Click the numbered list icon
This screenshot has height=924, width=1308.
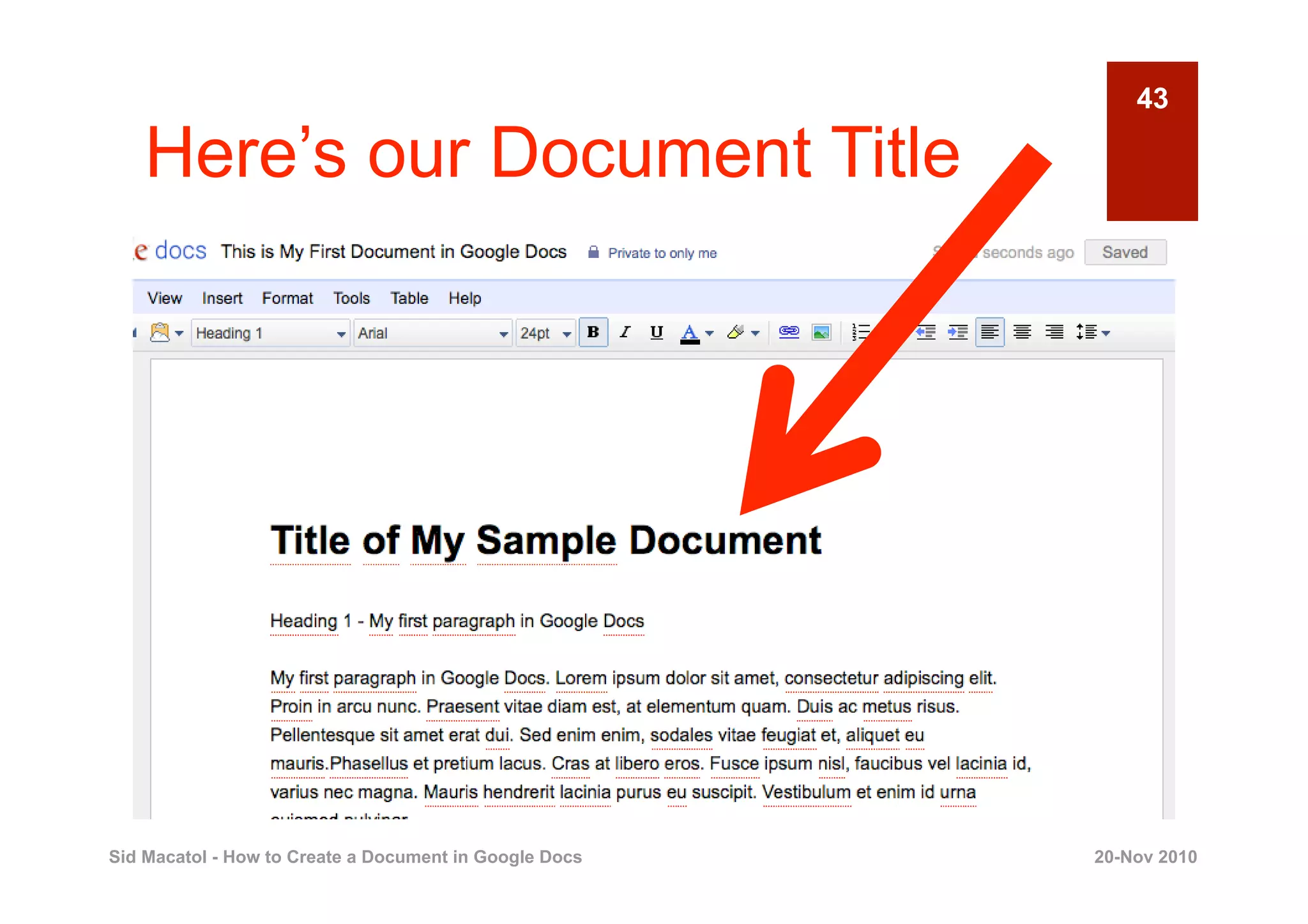tap(862, 332)
